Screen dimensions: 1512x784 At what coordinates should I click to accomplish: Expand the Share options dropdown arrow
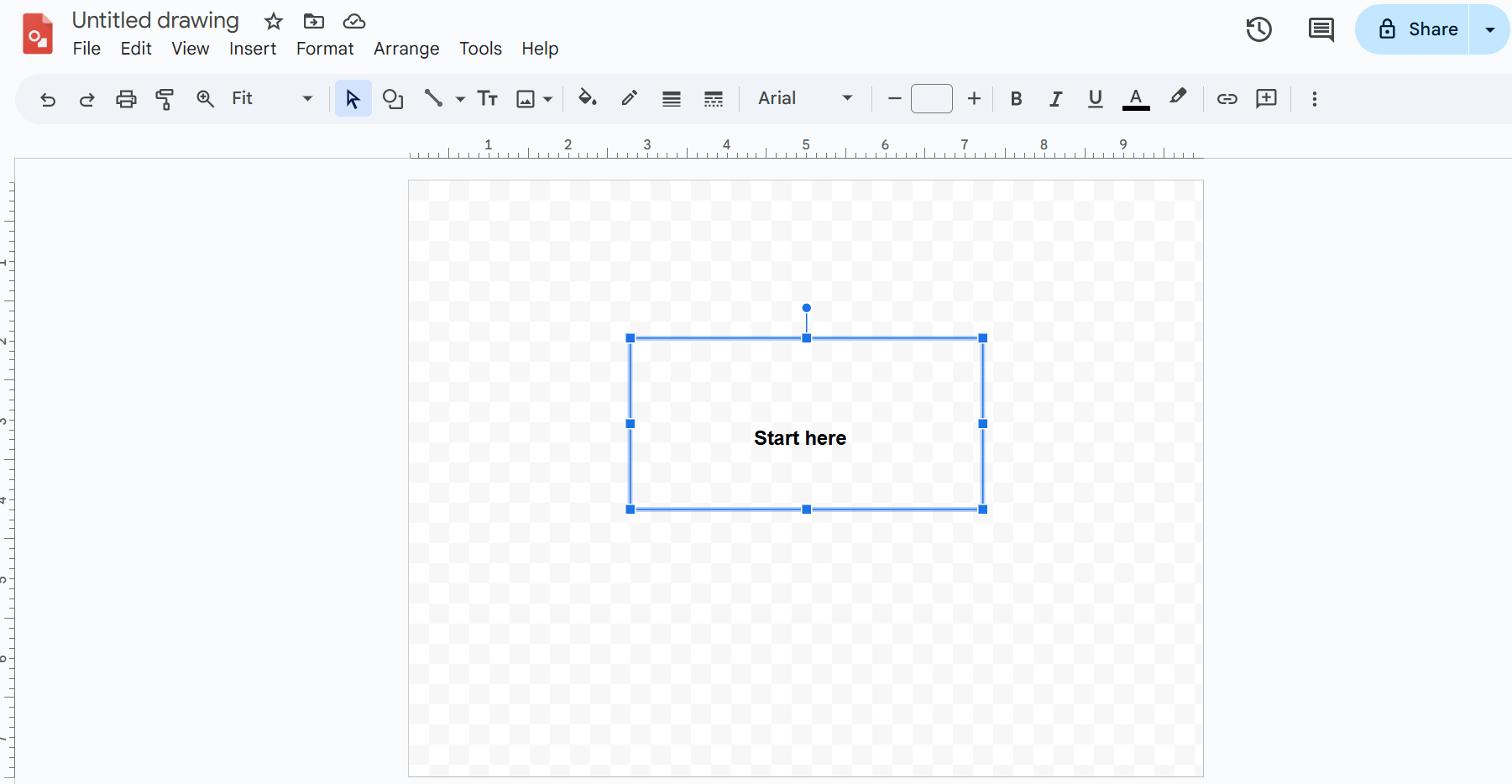pyautogui.click(x=1490, y=29)
